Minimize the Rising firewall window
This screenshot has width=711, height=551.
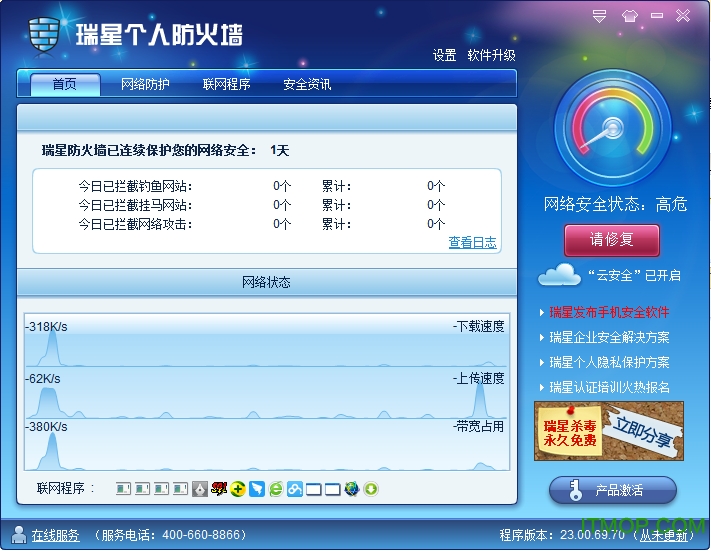pos(657,16)
